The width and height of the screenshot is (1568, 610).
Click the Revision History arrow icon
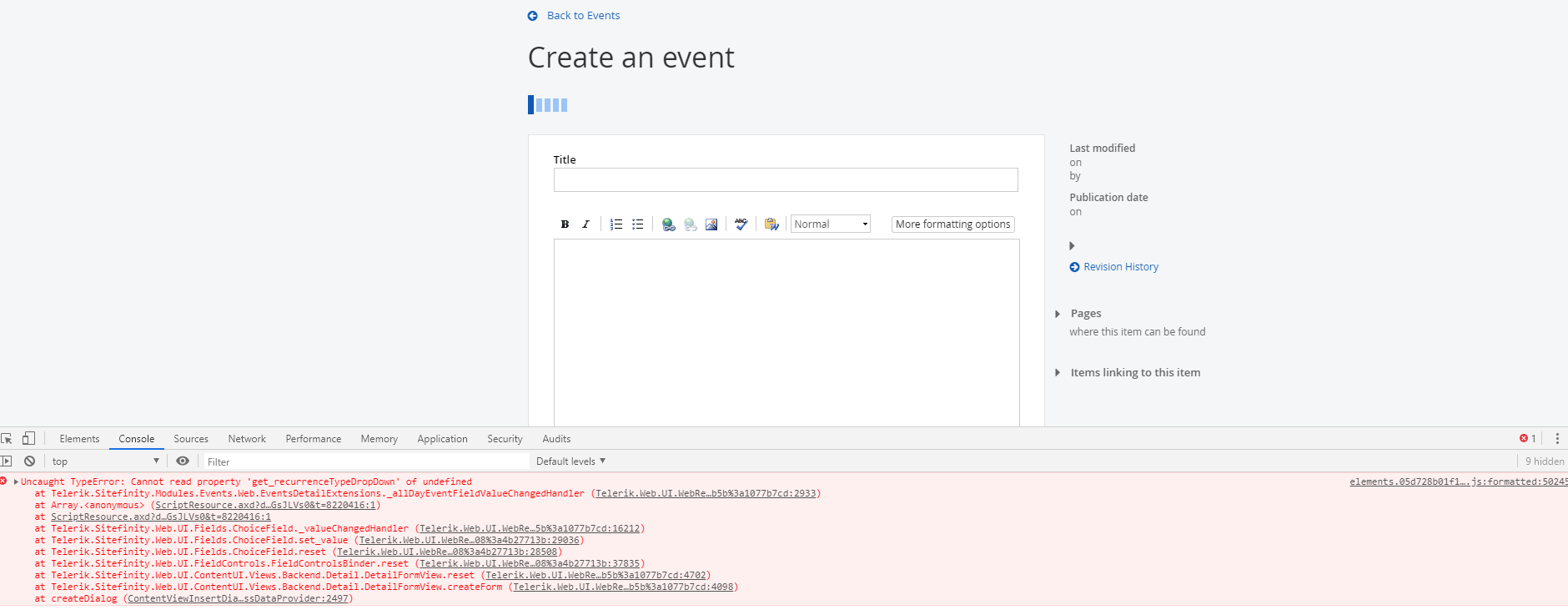coord(1074,267)
